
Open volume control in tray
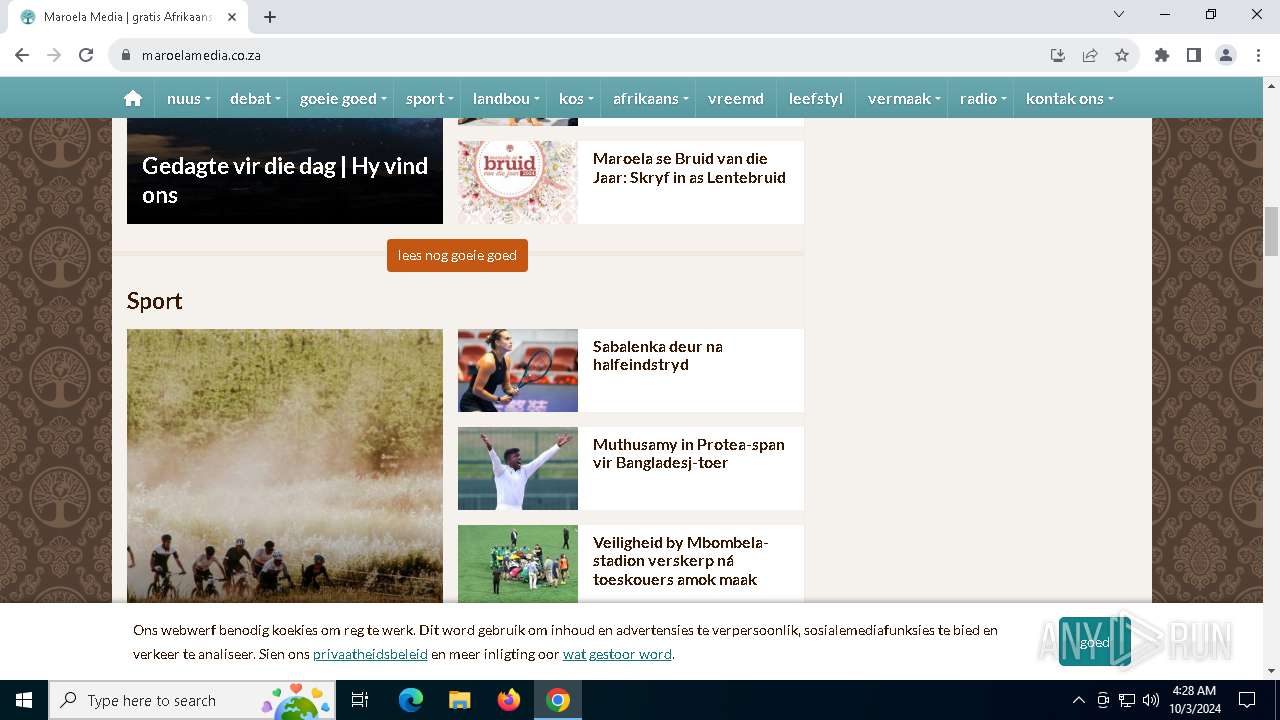coord(1151,700)
